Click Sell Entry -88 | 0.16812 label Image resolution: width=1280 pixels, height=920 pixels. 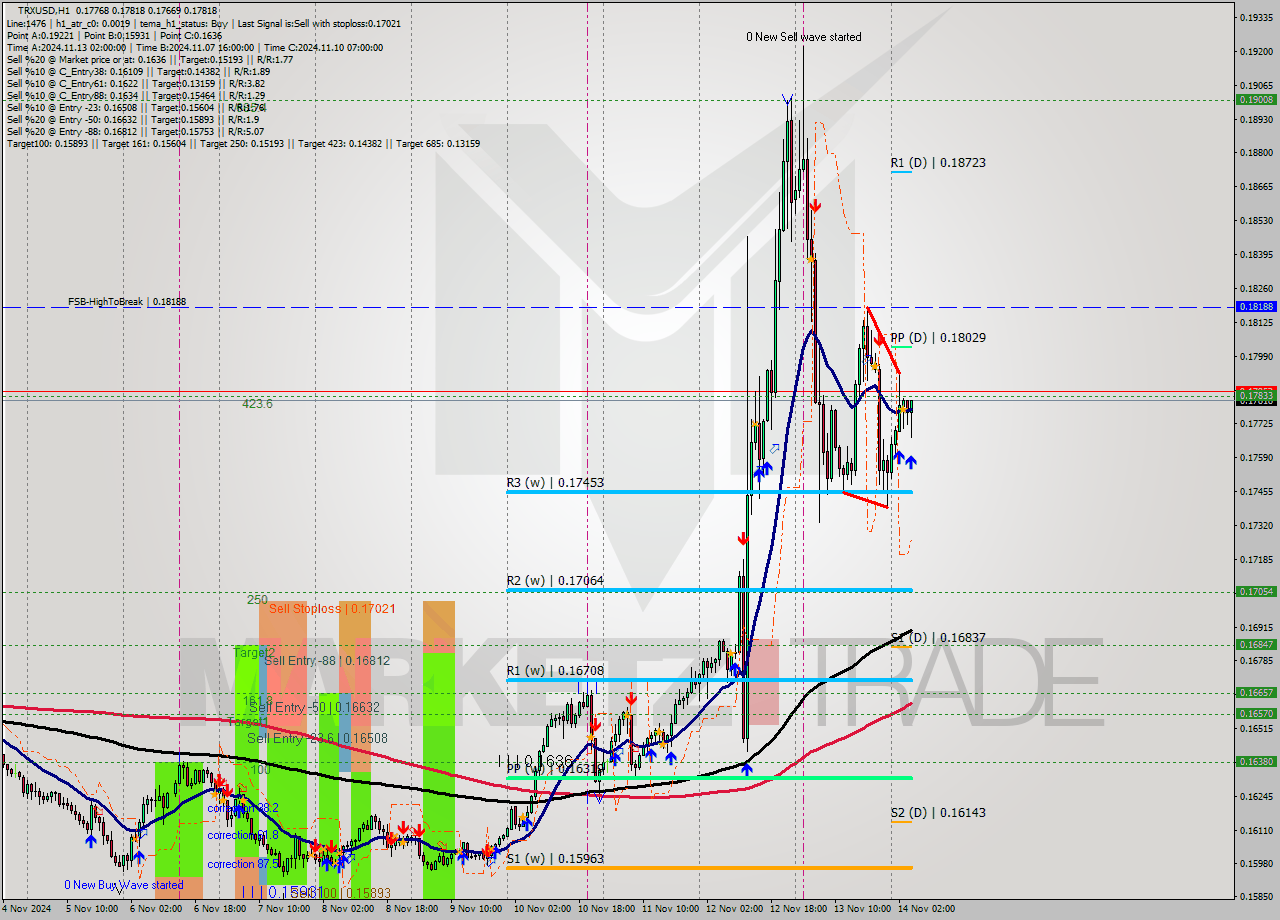coord(326,660)
